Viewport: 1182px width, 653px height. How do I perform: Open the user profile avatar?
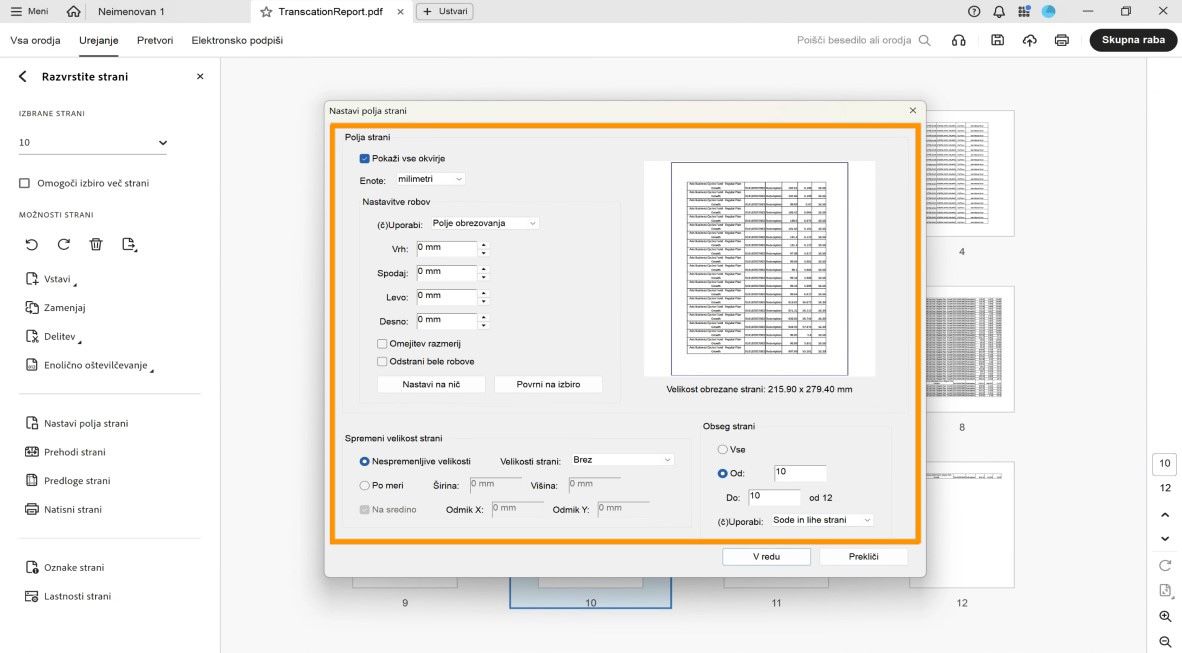(1049, 11)
